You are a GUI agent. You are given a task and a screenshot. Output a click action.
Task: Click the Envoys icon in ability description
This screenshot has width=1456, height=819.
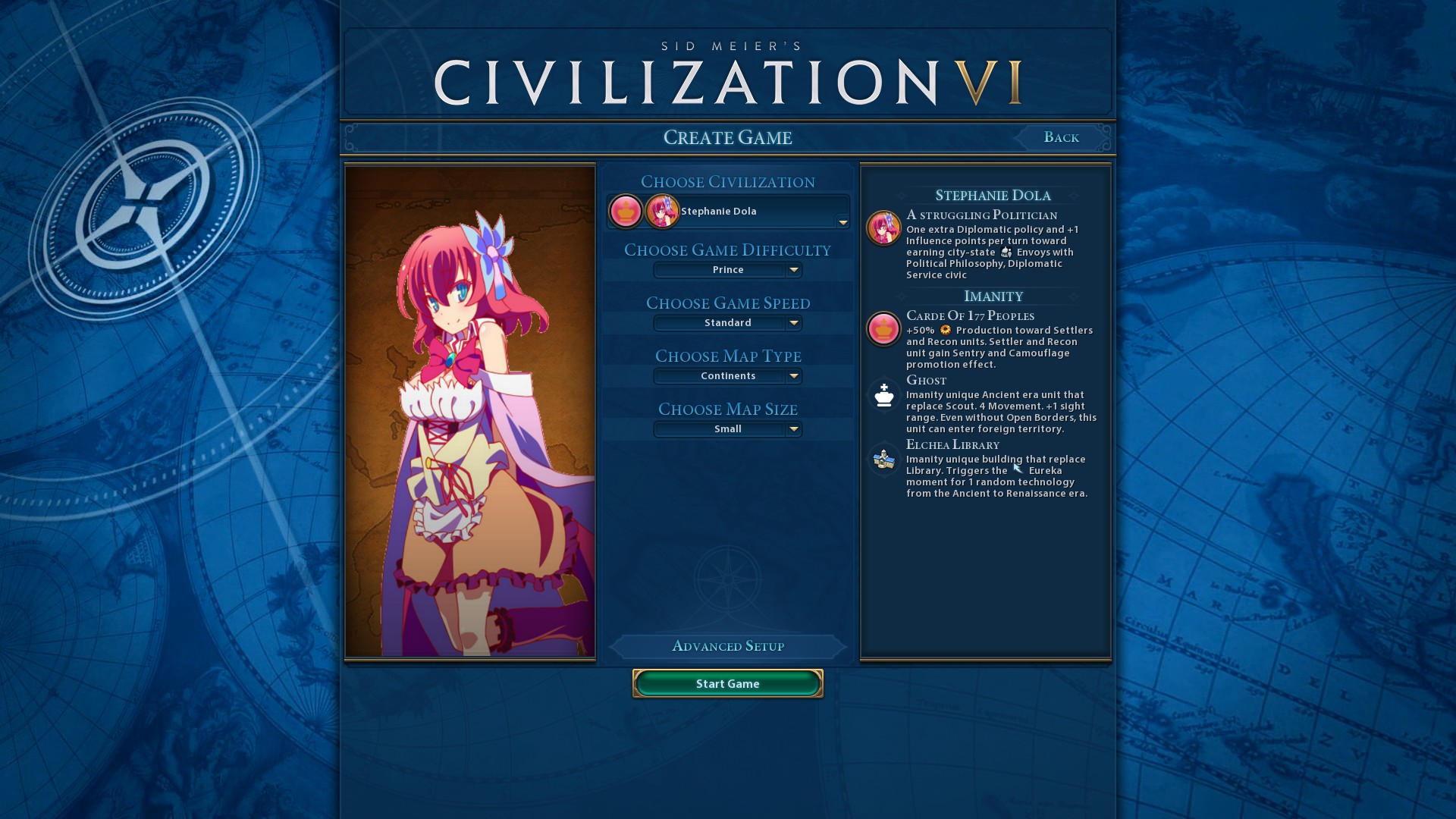point(1006,253)
